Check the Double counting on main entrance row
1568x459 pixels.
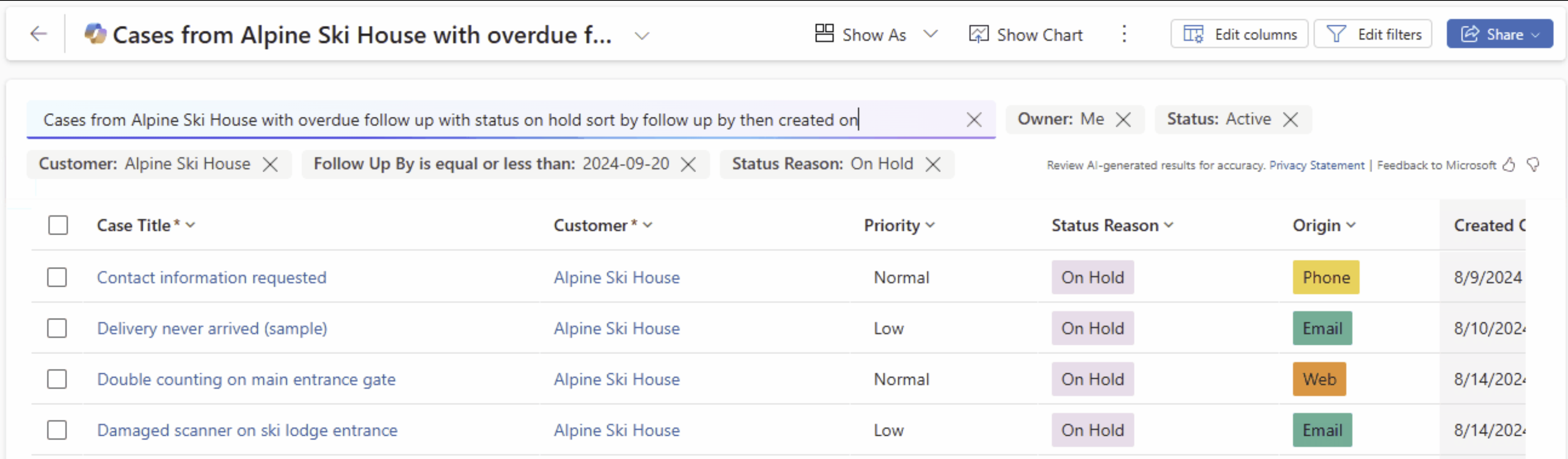point(57,379)
